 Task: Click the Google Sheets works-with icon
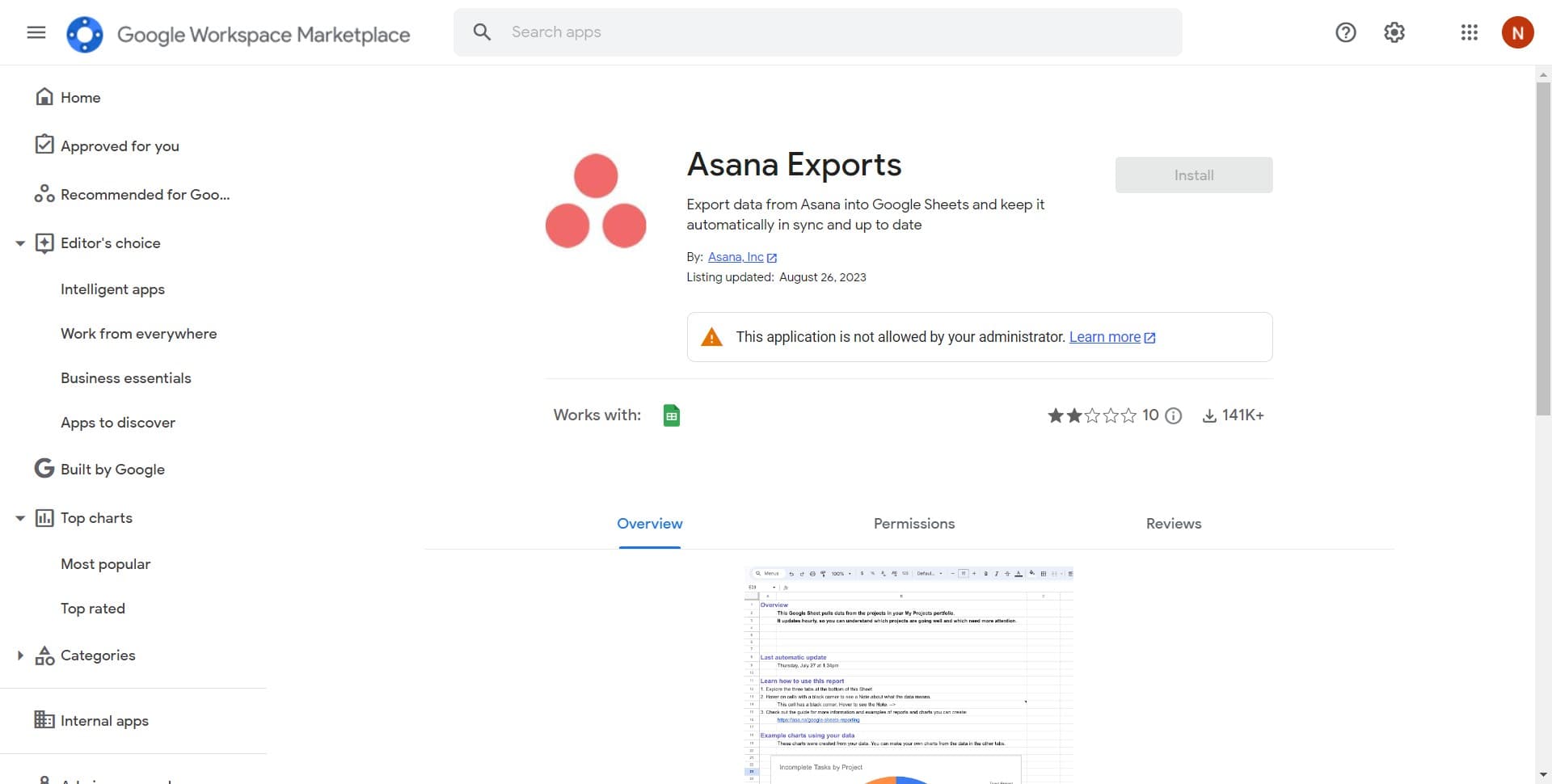[671, 415]
